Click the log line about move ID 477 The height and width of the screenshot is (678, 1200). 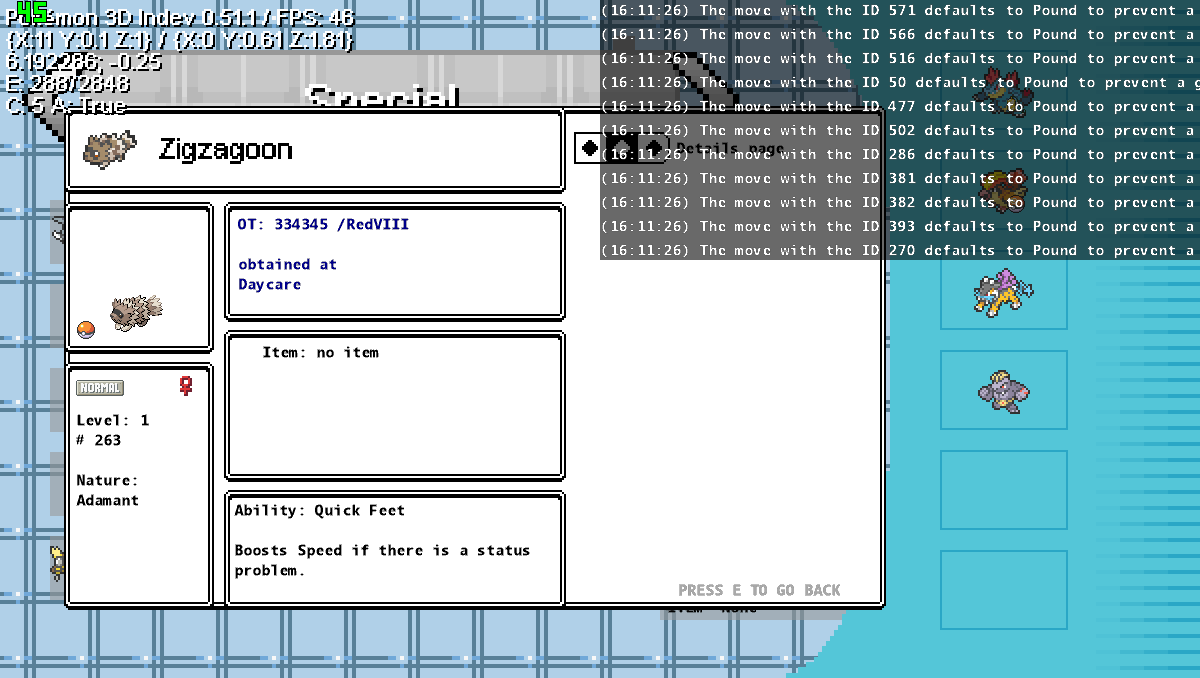tap(900, 107)
